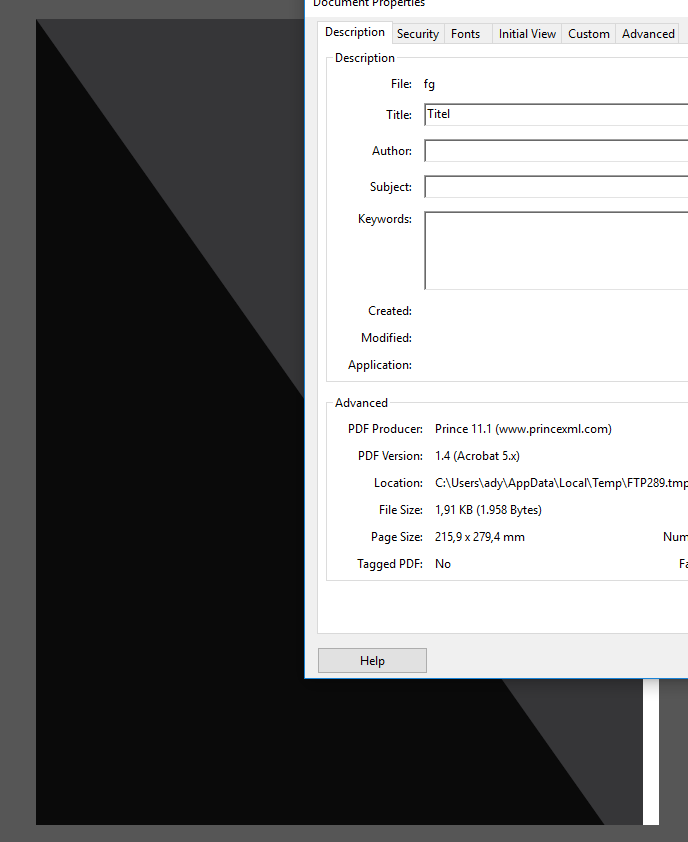
Task: Click the Location file path text
Action: pos(561,483)
